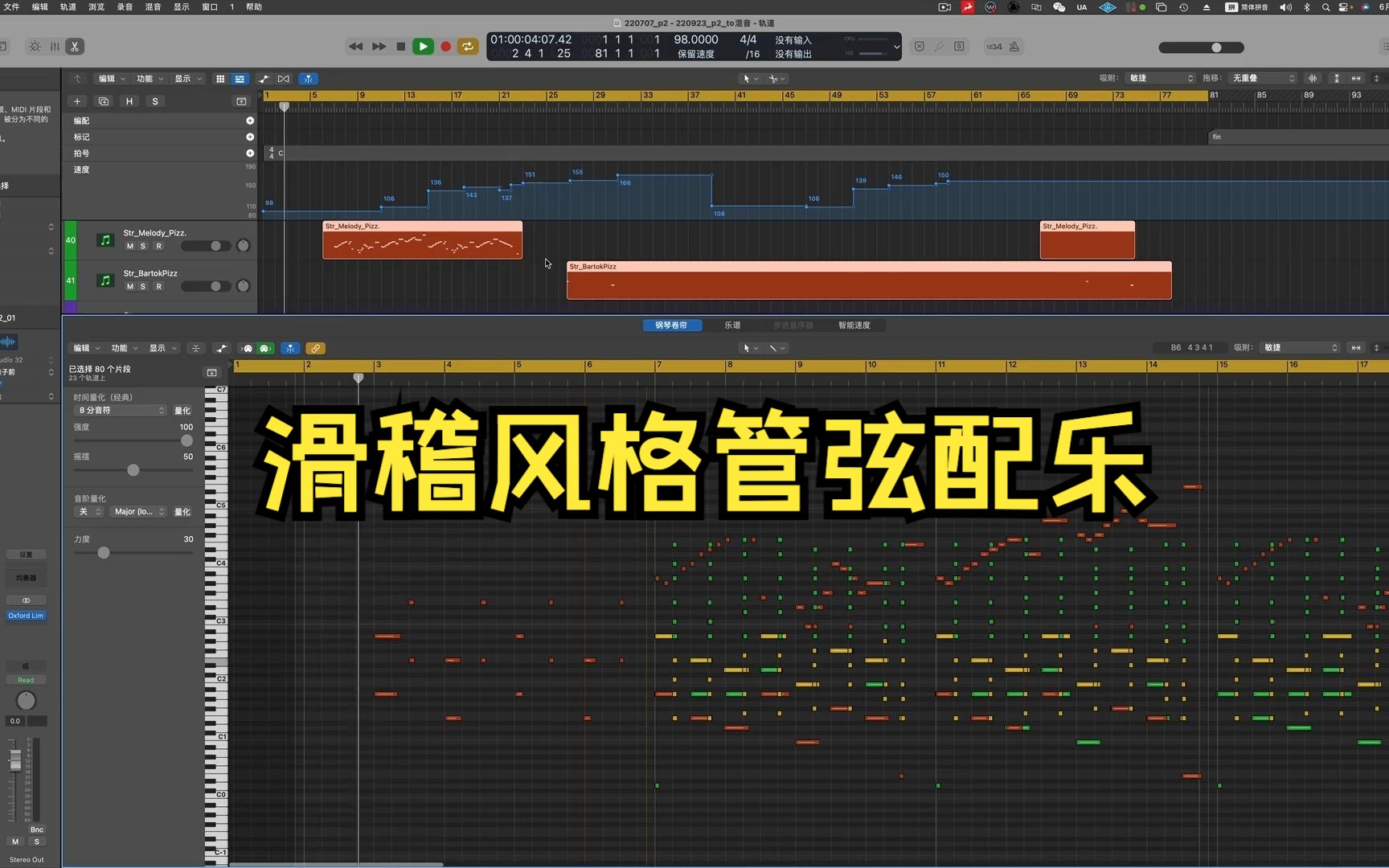Click the red record button
Image resolution: width=1389 pixels, height=868 pixels.
tap(446, 47)
